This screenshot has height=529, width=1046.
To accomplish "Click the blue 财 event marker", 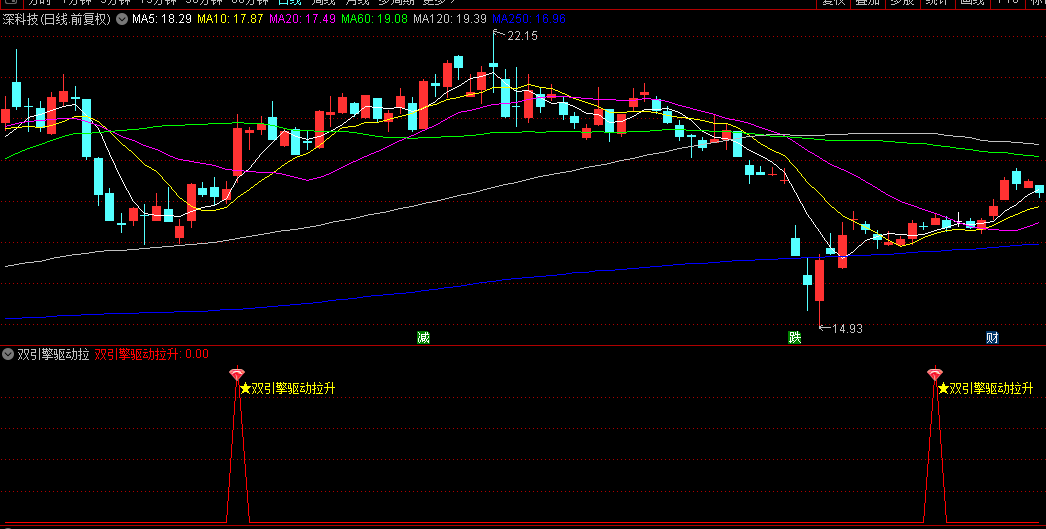I will coord(992,338).
